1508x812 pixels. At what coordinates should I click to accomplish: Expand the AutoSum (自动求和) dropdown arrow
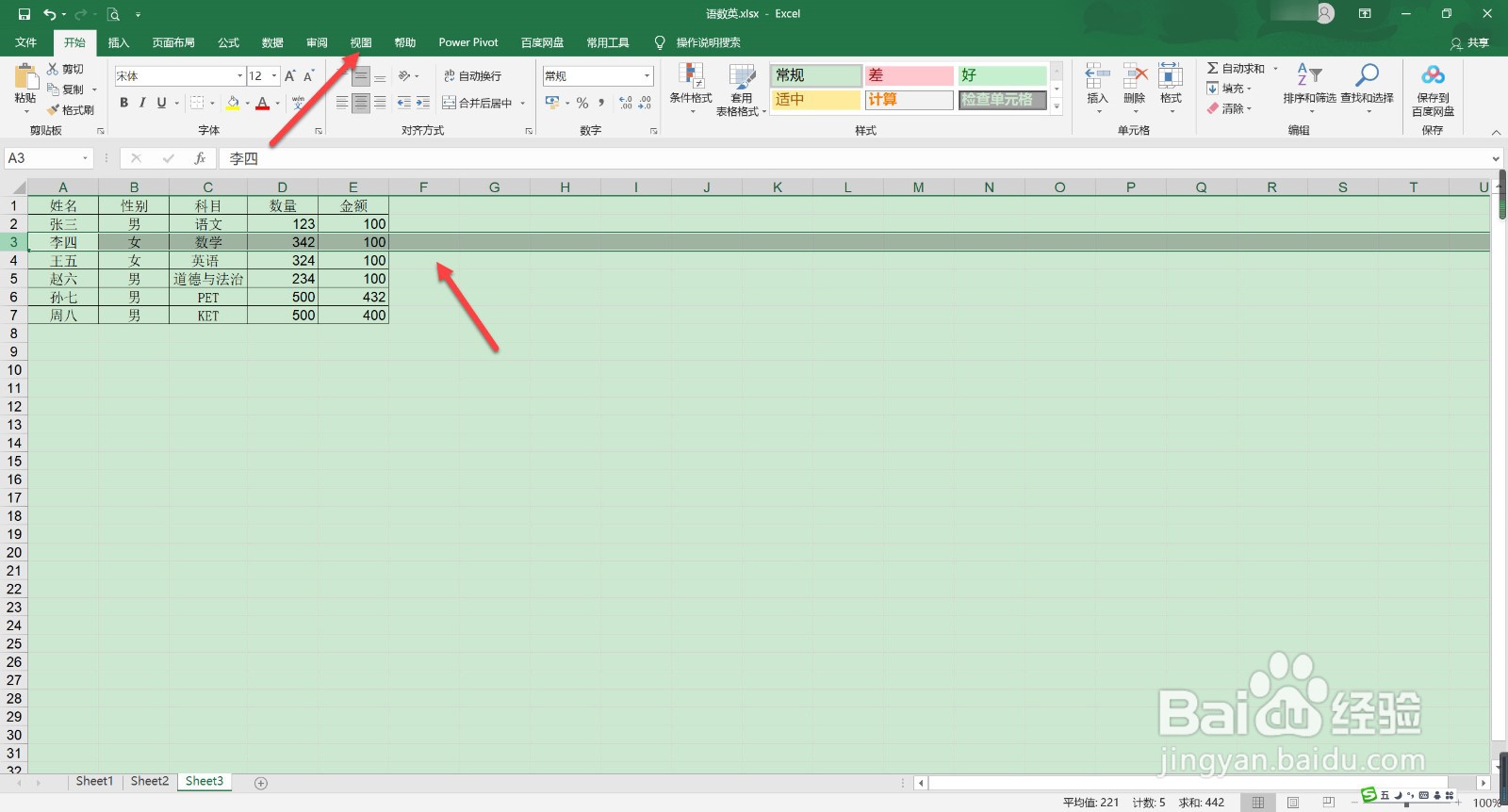(x=1275, y=69)
